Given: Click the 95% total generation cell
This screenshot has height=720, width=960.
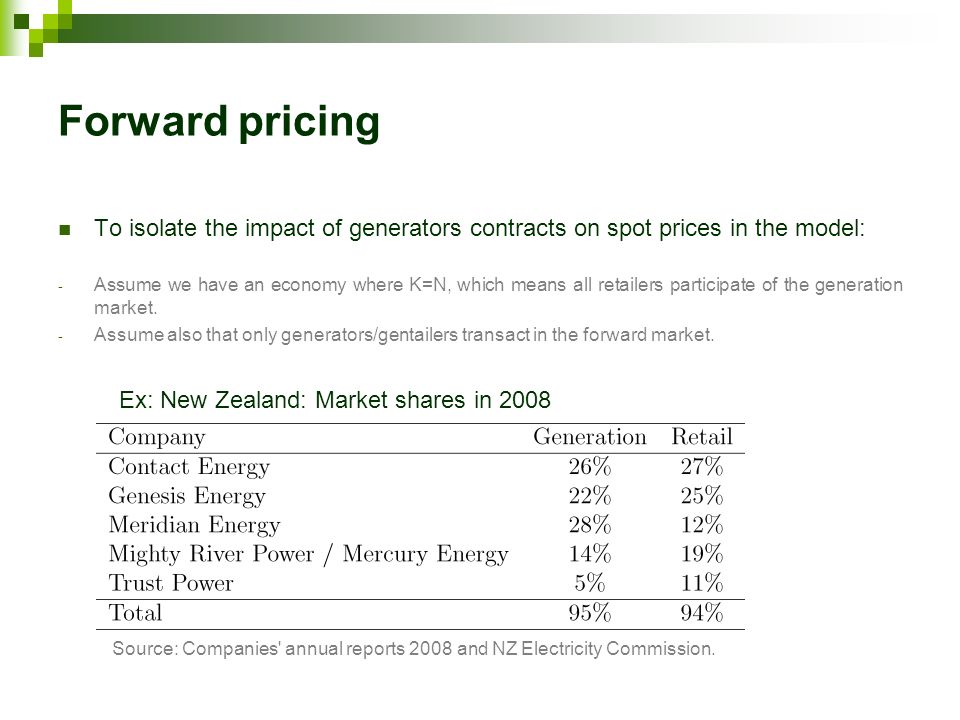Looking at the screenshot, I should click(590, 613).
